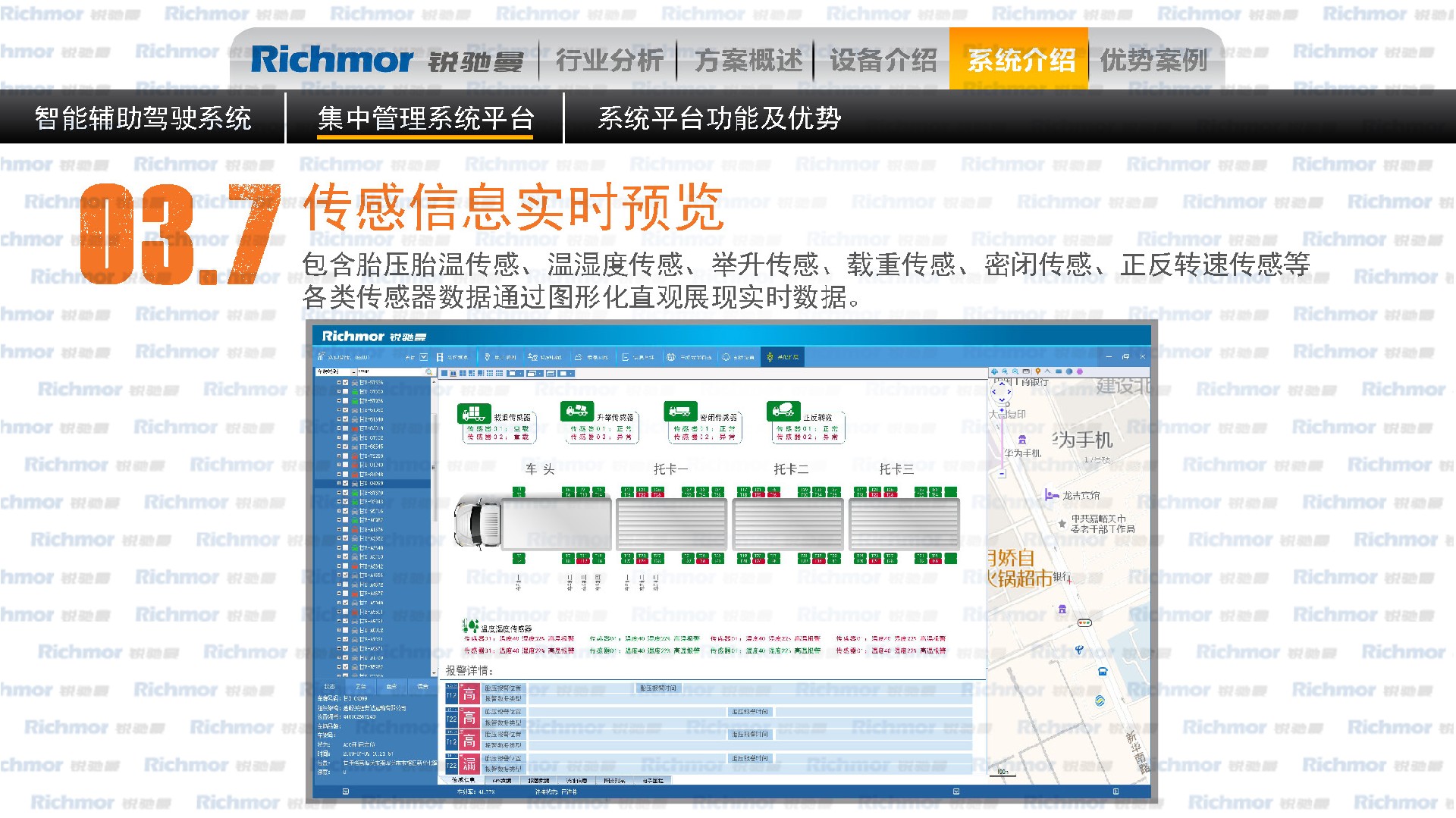Expand the topmost vehicle tree node
1456x818 pixels.
coord(339,383)
